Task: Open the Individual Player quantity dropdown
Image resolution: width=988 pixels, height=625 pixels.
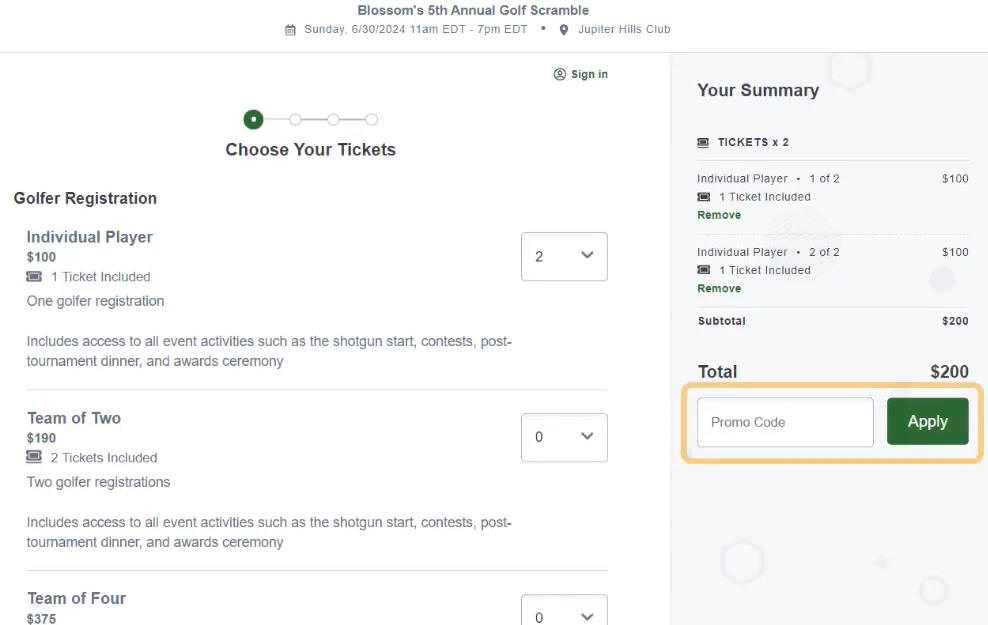Action: point(564,256)
